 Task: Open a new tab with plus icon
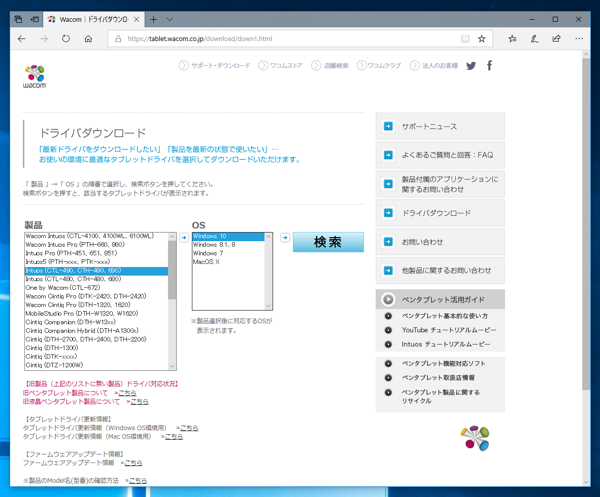click(153, 19)
